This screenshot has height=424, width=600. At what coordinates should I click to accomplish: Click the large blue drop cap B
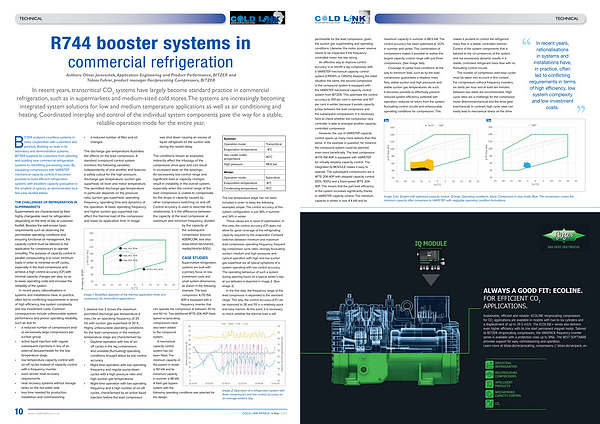click(18, 142)
